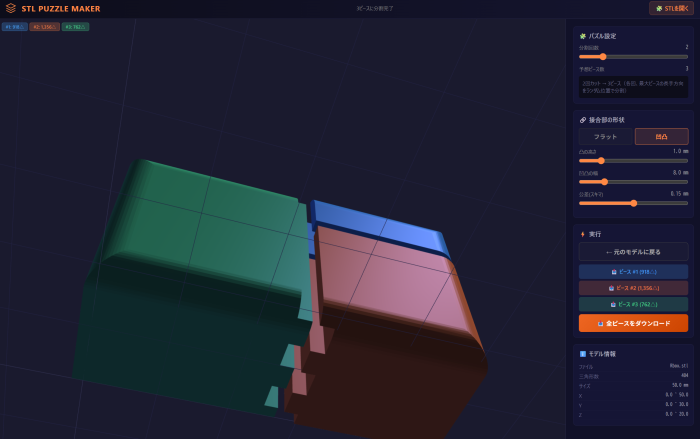The image size is (700, 439).
Task: Open an STL file with top-right button
Action: click(670, 8)
